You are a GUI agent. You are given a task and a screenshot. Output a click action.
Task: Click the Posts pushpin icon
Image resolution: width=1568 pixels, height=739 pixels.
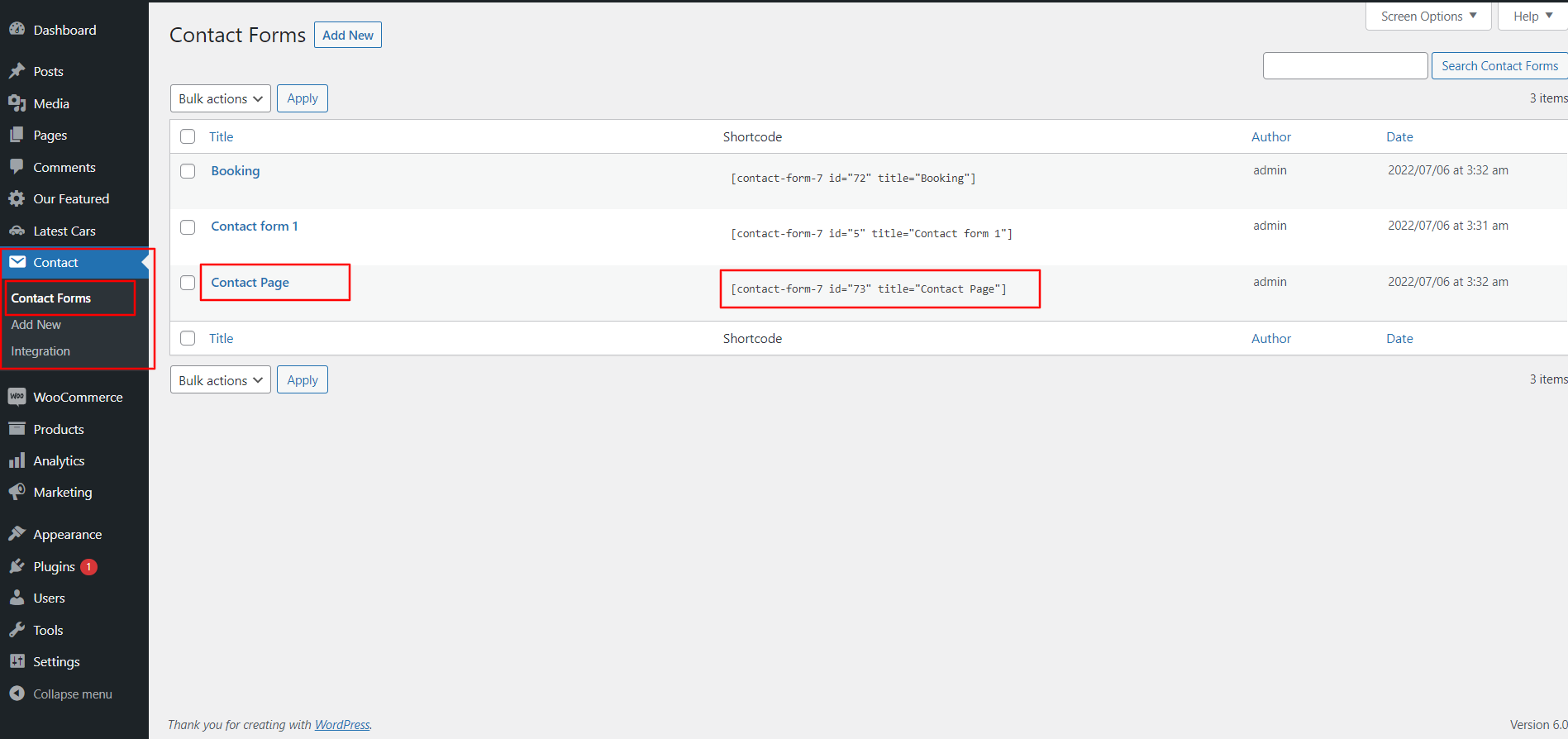coord(17,71)
